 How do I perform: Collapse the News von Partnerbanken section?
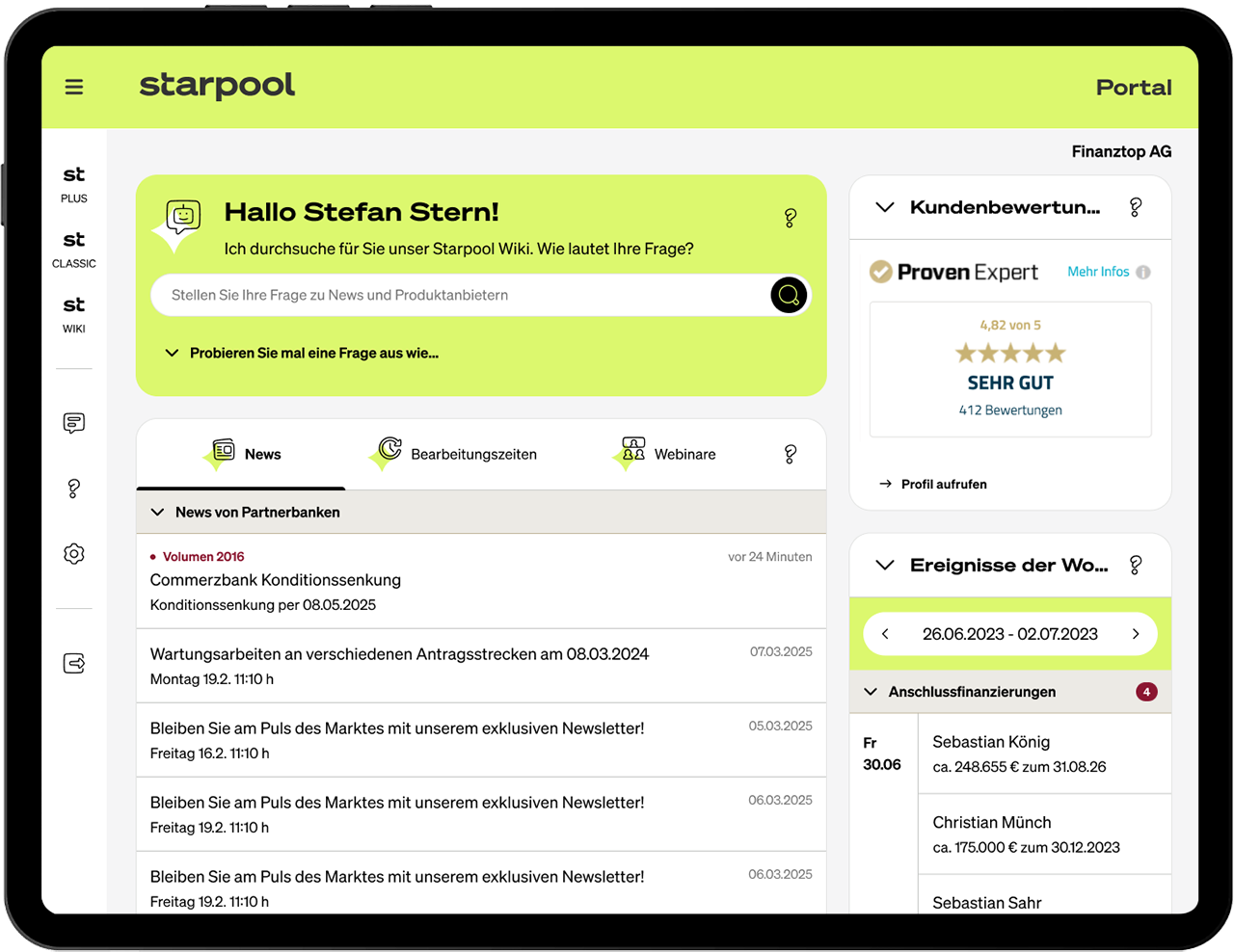[157, 512]
